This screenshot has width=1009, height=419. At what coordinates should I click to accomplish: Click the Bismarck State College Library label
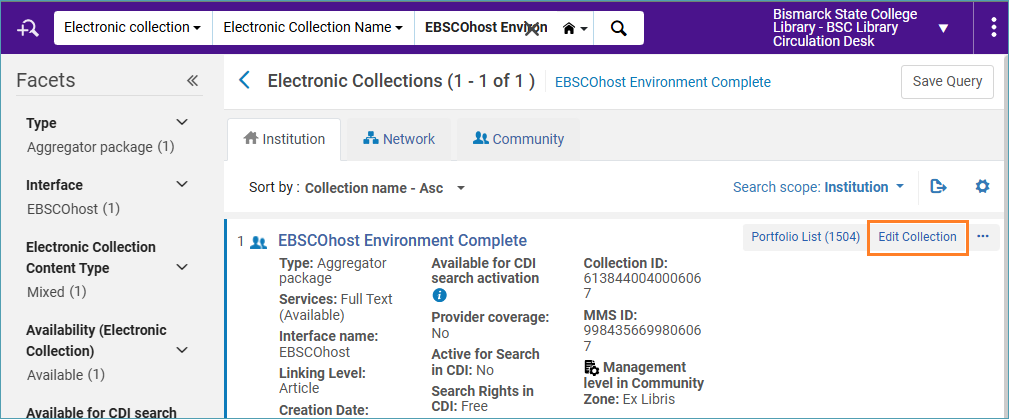[x=845, y=28]
